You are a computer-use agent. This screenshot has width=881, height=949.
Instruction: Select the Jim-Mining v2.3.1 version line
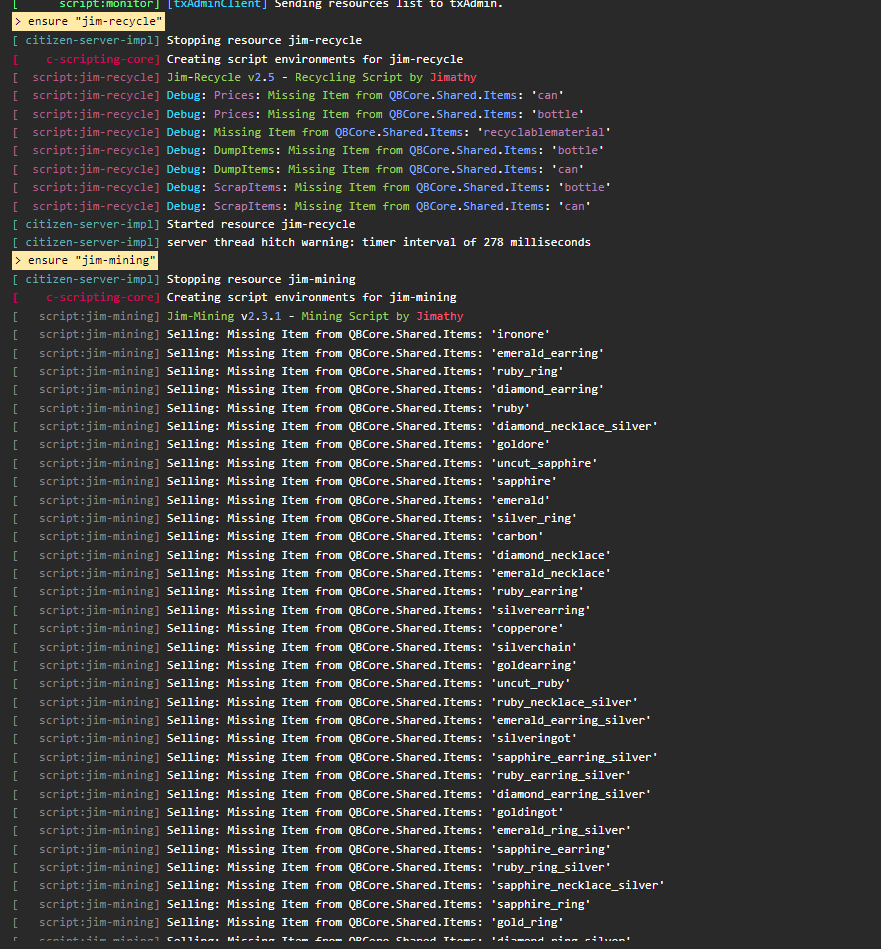pos(315,316)
